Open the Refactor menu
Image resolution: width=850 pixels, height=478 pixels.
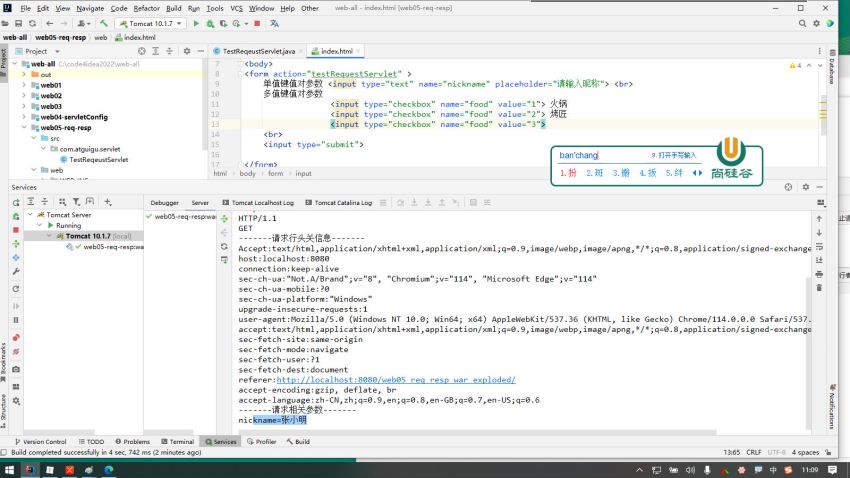[147, 8]
